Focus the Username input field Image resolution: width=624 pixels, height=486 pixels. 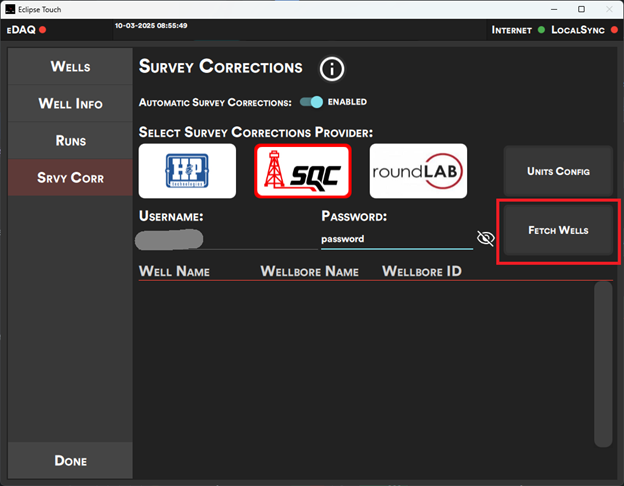pyautogui.click(x=225, y=239)
